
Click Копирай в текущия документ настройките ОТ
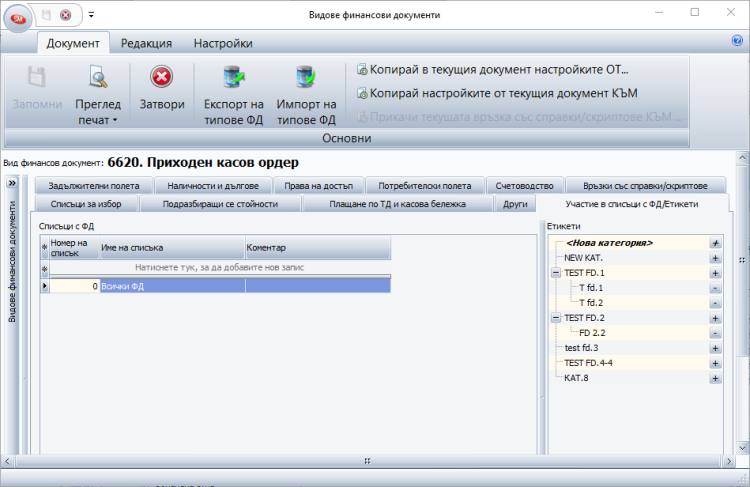[493, 70]
